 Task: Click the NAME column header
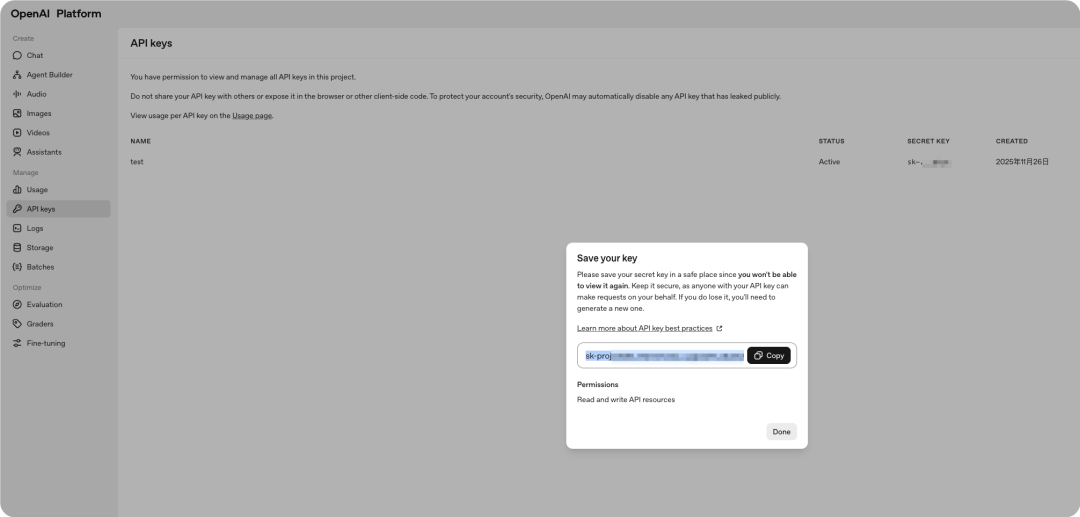click(141, 141)
